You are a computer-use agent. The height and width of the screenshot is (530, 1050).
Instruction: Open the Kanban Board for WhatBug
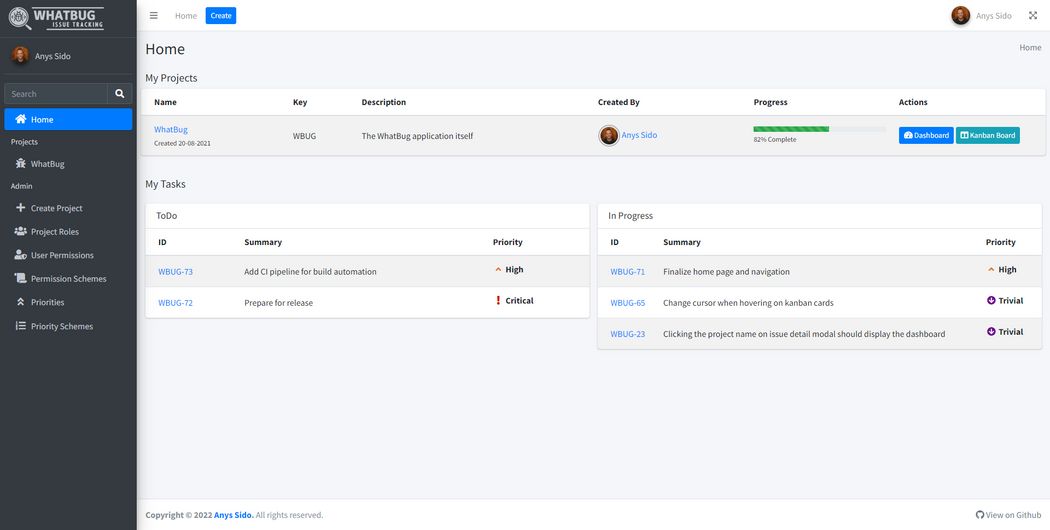click(x=987, y=135)
